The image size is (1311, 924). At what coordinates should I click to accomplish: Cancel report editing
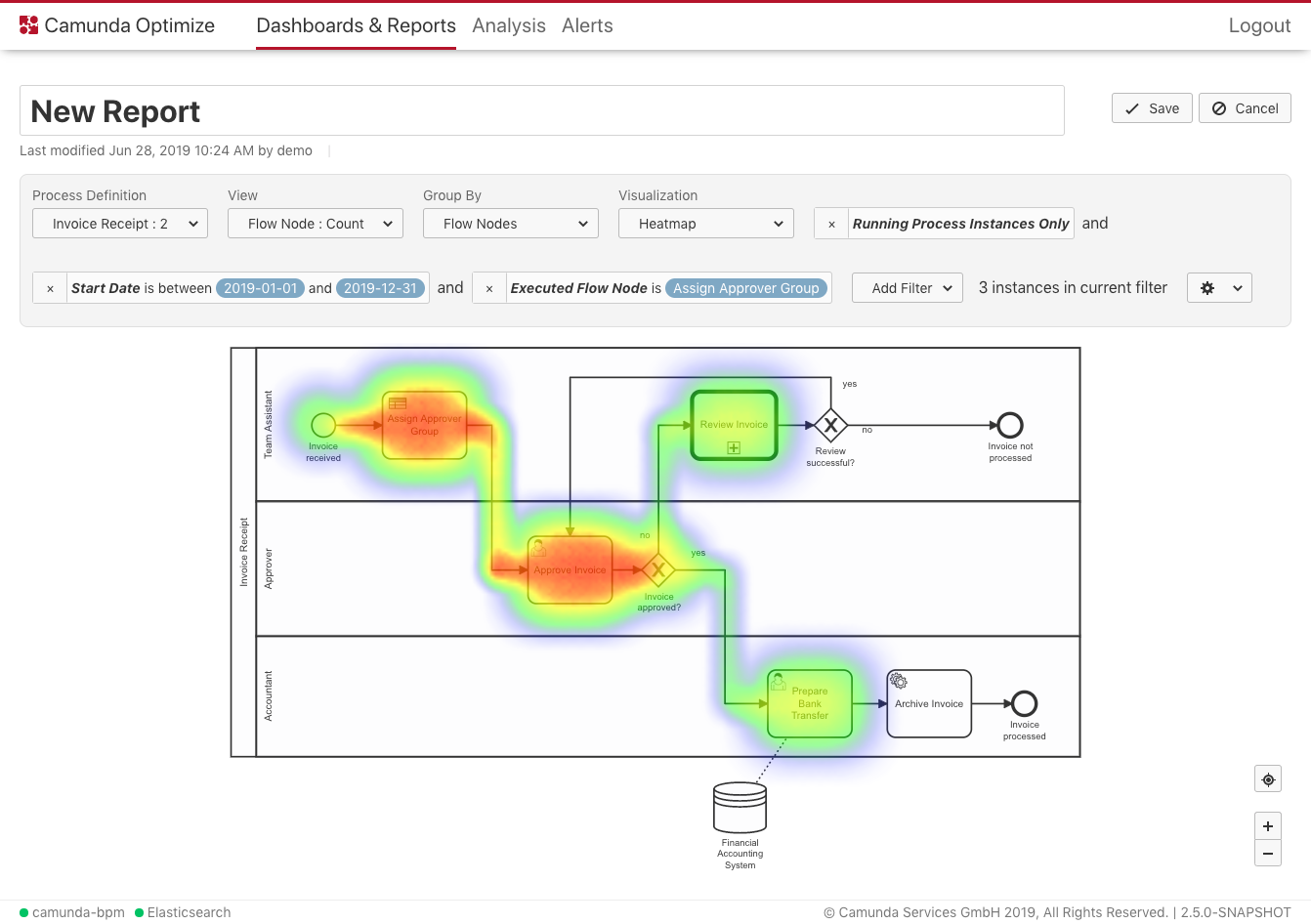(1245, 108)
